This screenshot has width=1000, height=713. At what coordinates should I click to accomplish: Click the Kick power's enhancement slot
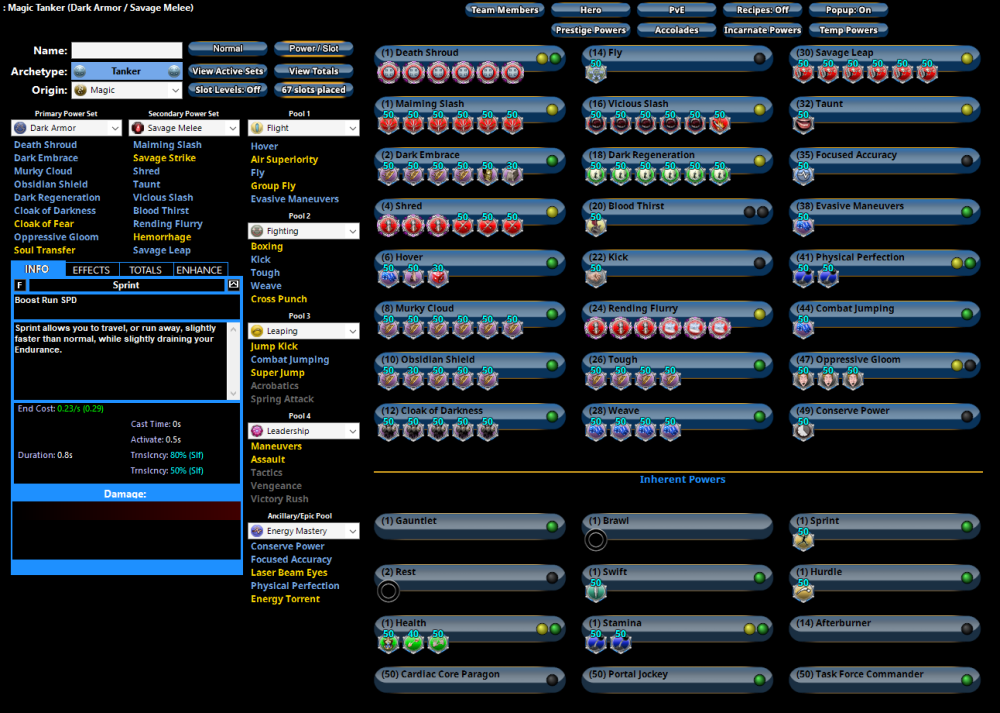tap(597, 278)
